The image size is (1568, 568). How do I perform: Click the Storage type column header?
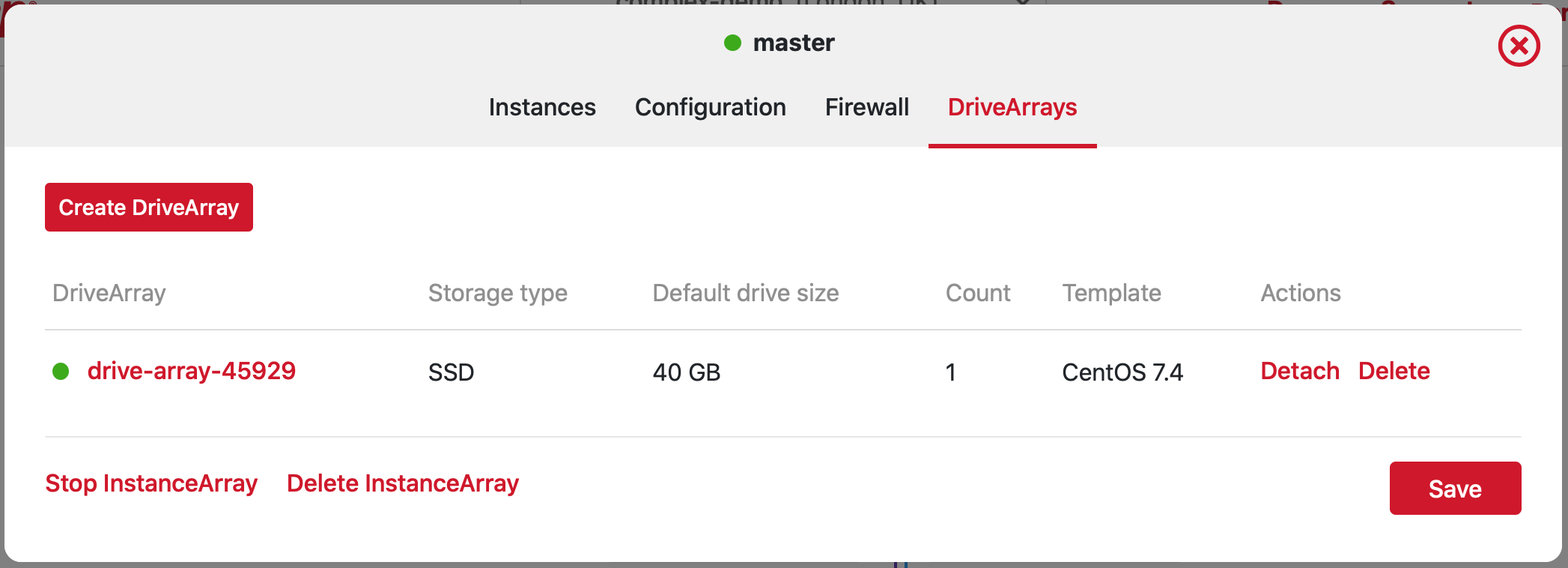pos(497,293)
